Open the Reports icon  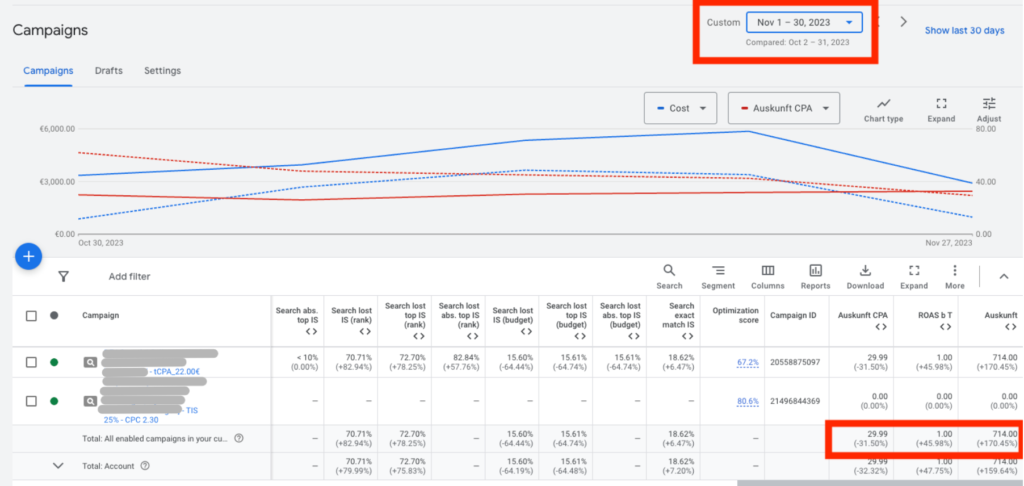815,271
